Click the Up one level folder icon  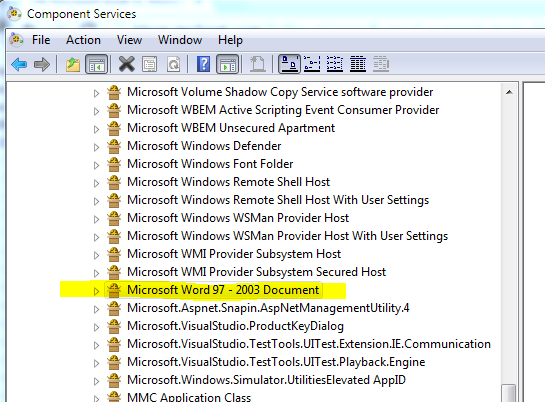tap(73, 64)
